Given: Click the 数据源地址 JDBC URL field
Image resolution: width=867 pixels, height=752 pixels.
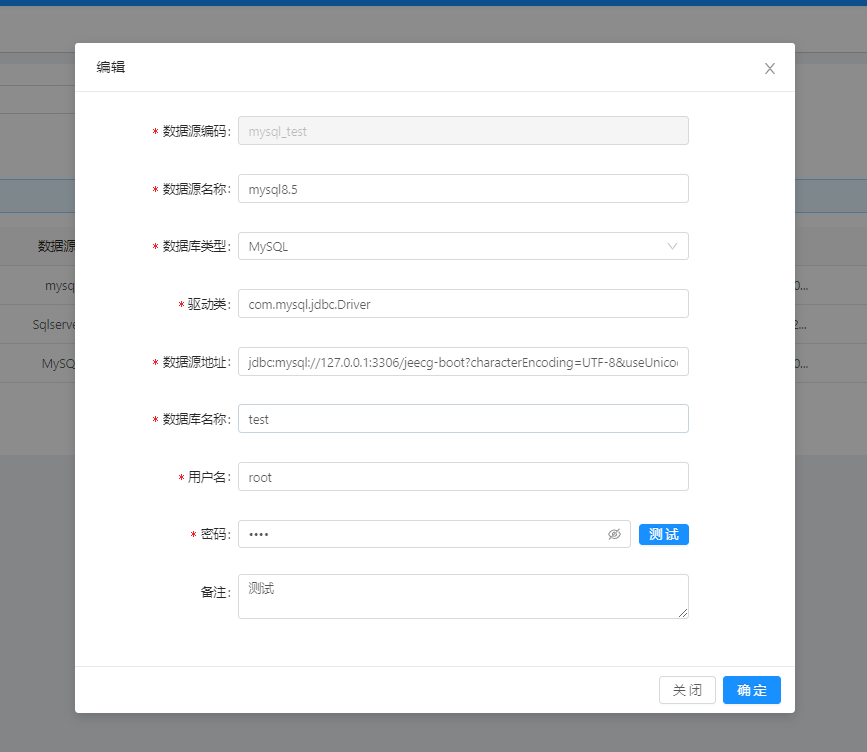Looking at the screenshot, I should (x=462, y=362).
